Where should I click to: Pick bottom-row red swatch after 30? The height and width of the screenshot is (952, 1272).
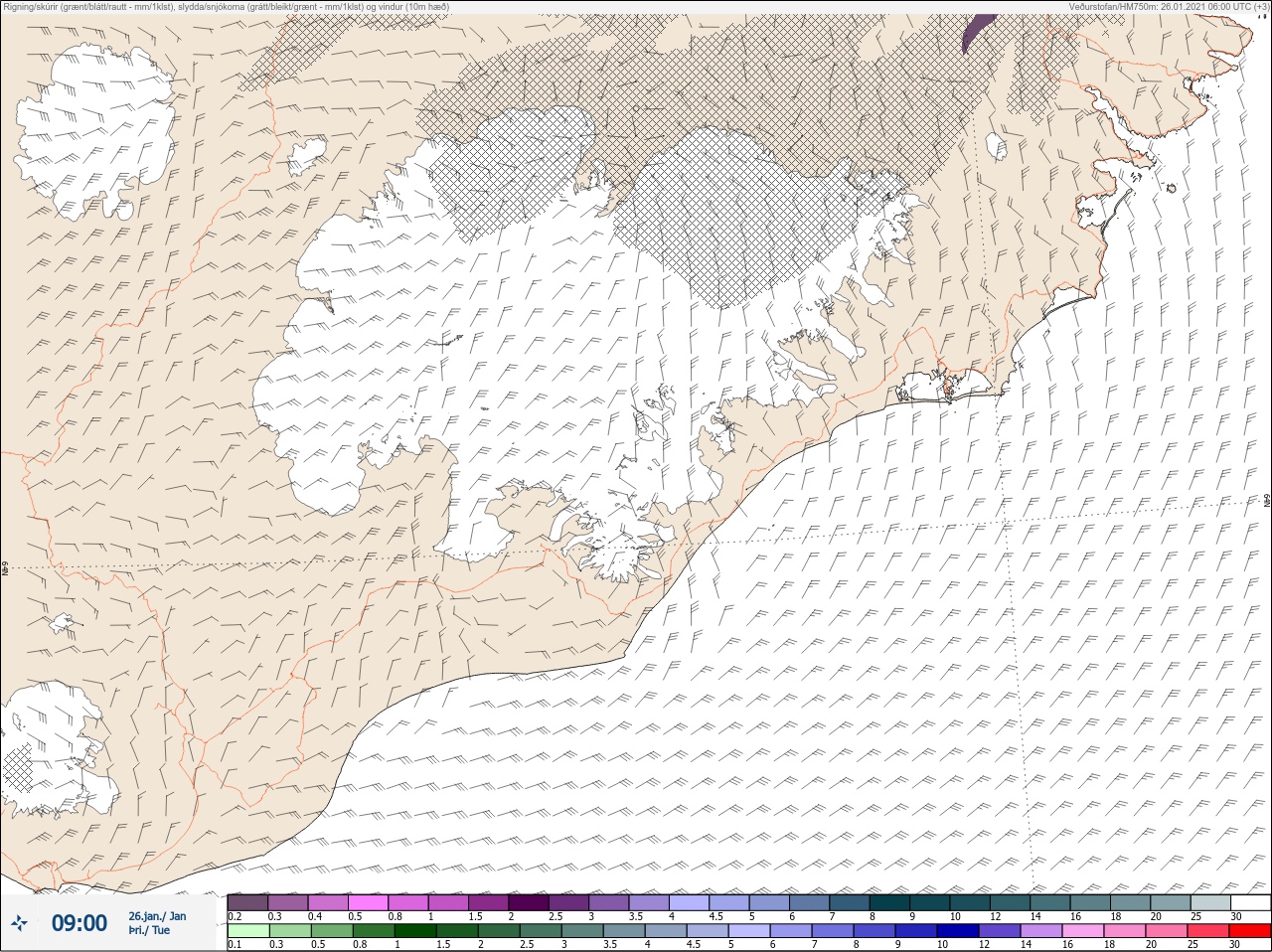(x=1251, y=931)
